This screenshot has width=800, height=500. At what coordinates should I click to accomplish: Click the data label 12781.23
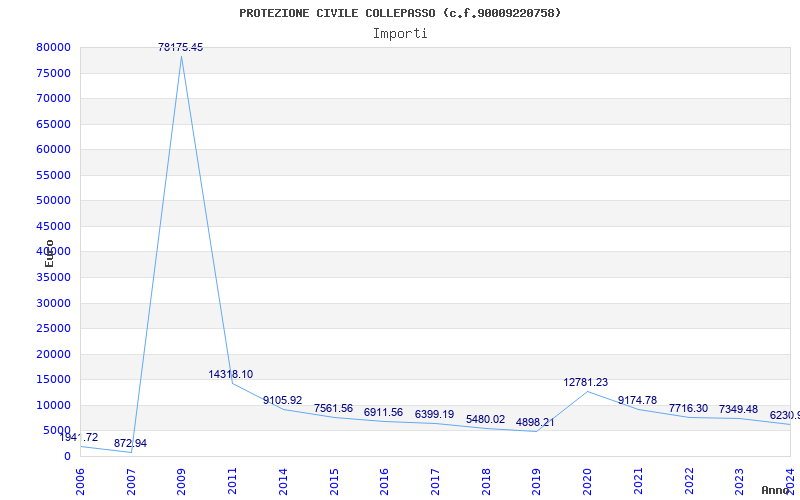click(x=586, y=383)
